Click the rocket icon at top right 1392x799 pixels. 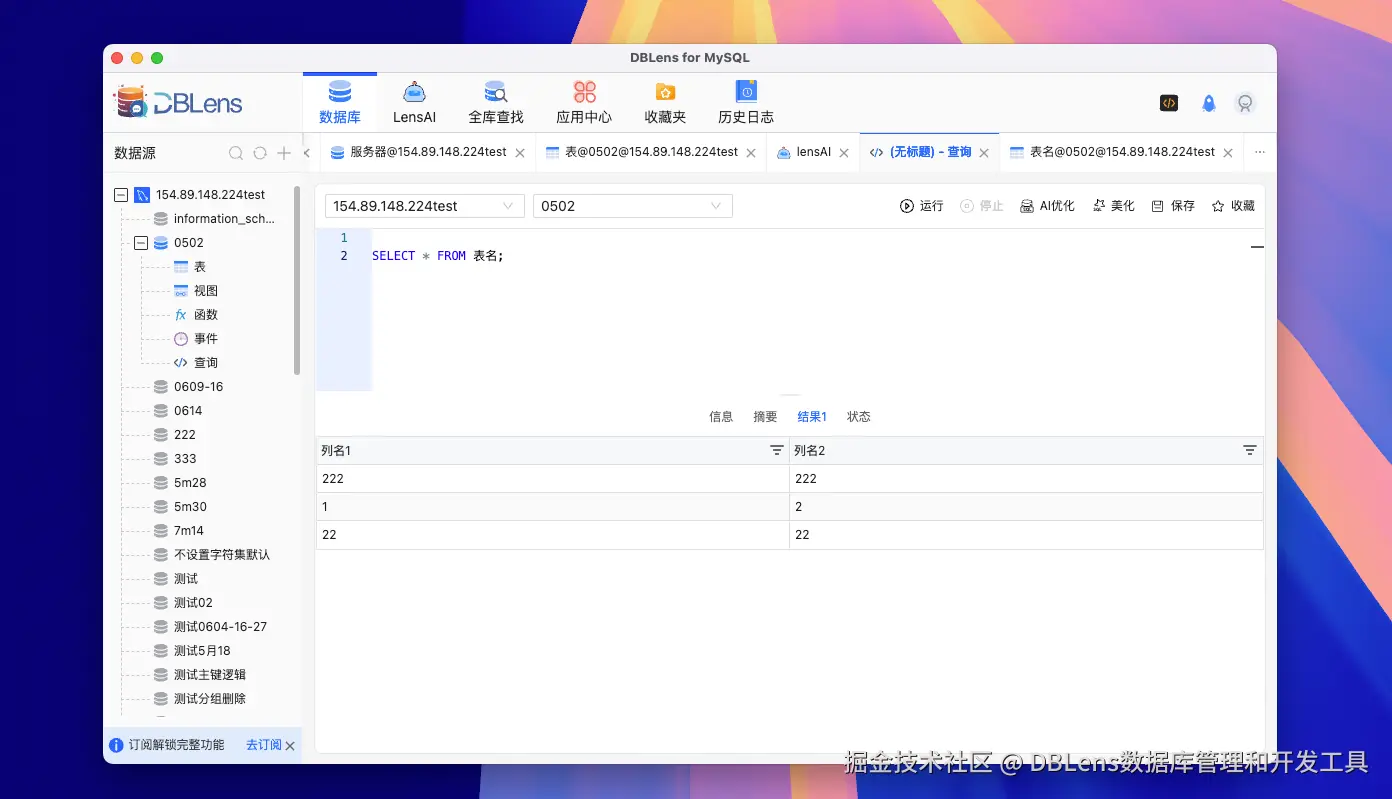click(x=1209, y=103)
